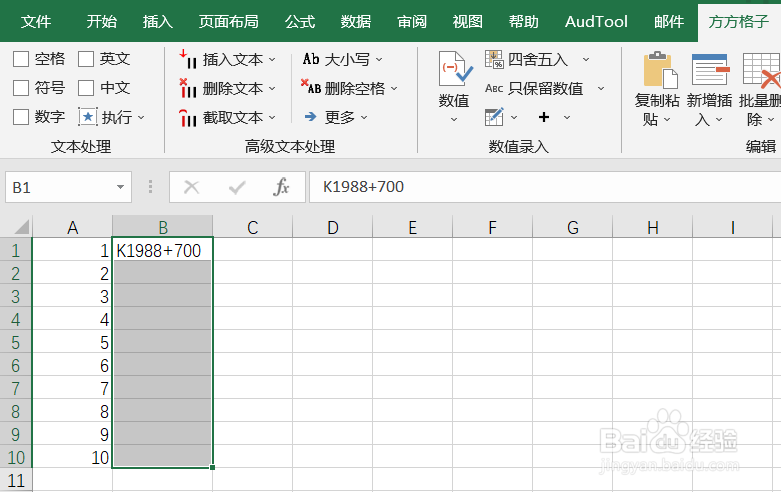Toggle the 中文 checkbox
The height and width of the screenshot is (492, 781).
tap(86, 88)
